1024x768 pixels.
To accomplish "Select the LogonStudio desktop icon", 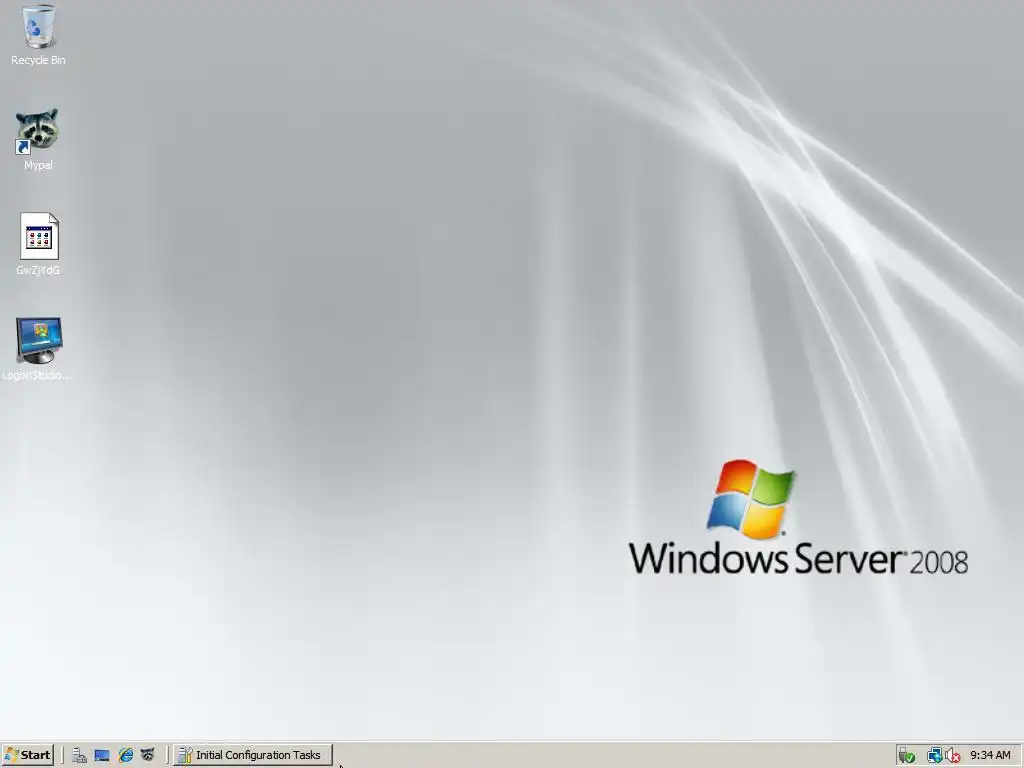I will (x=38, y=349).
